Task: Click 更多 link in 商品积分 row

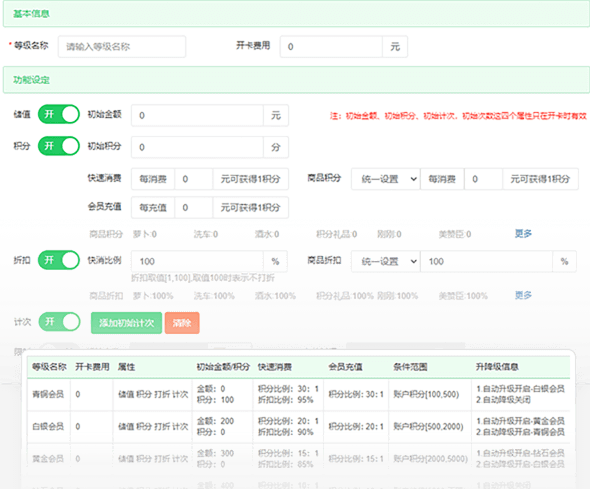Action: (523, 234)
